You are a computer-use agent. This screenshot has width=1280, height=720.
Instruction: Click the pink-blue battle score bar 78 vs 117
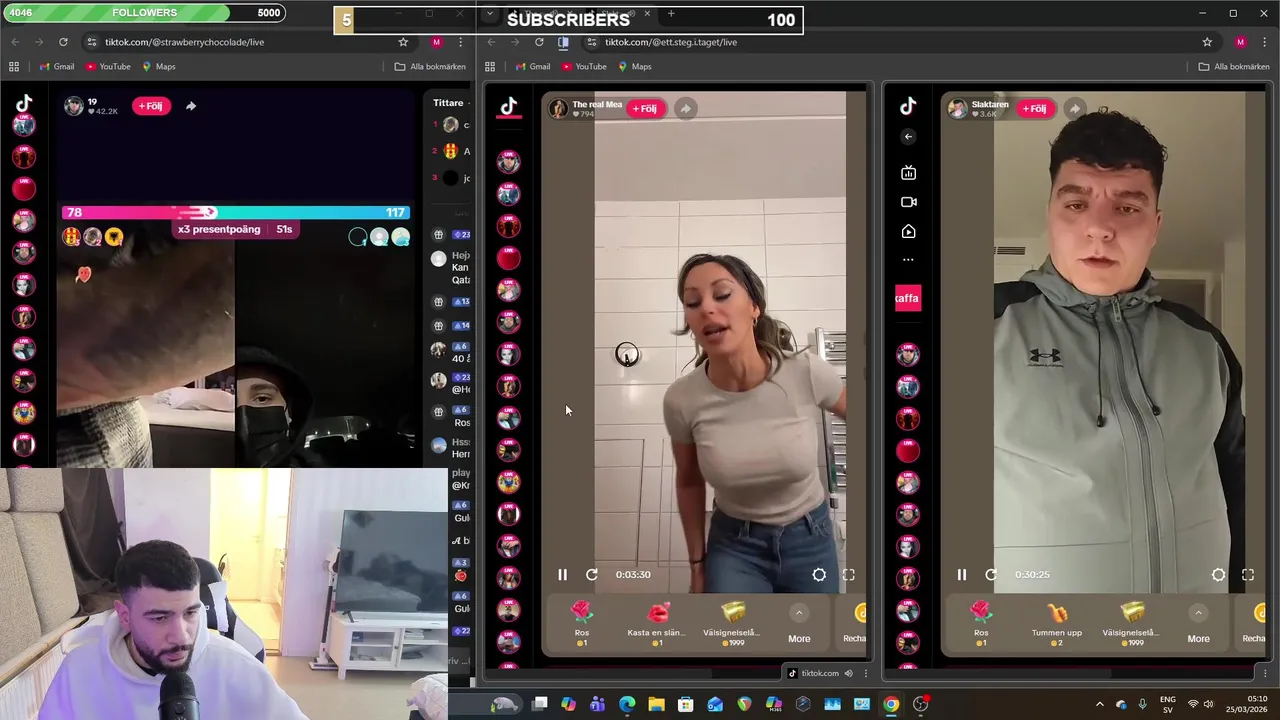pos(236,212)
